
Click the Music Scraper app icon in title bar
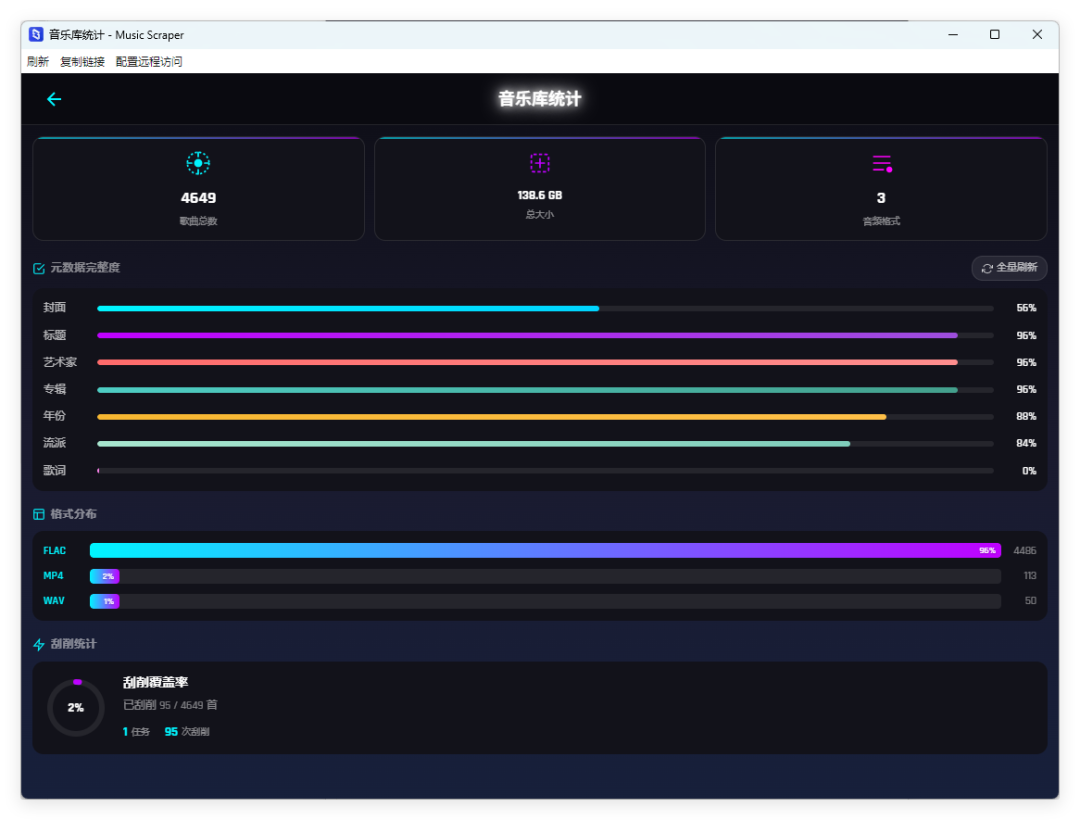[x=36, y=34]
